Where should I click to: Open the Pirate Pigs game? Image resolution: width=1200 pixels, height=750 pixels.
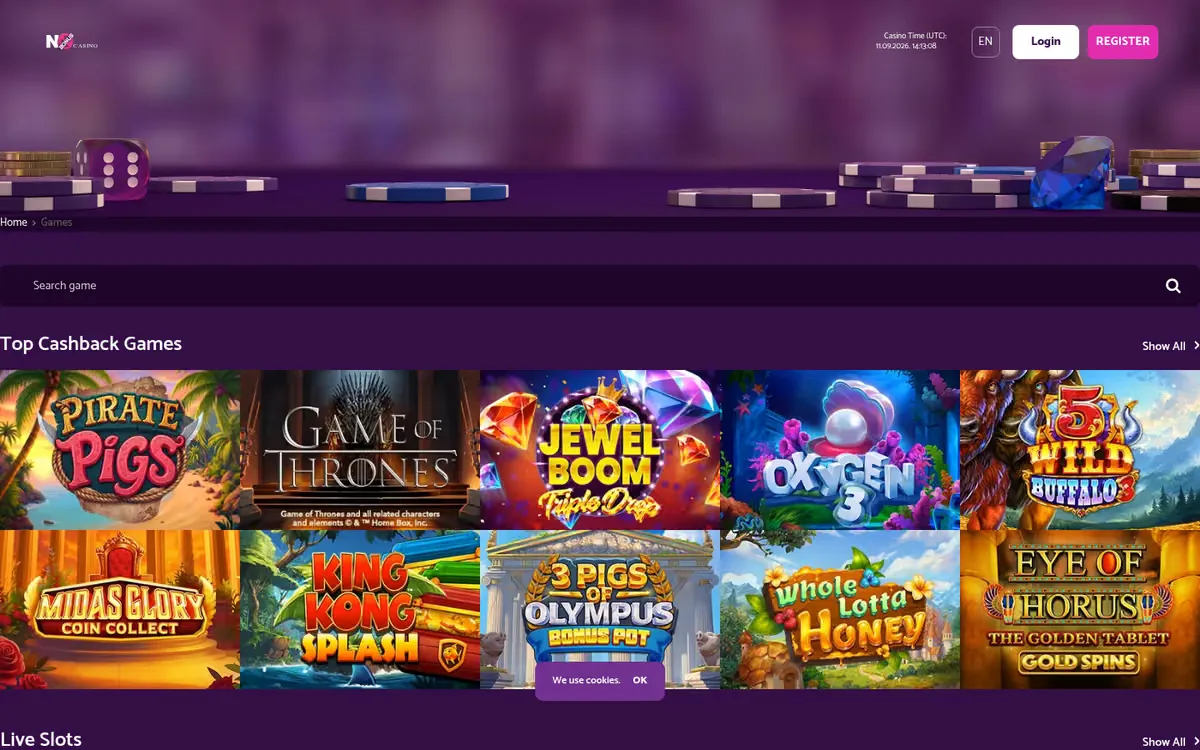coord(120,450)
